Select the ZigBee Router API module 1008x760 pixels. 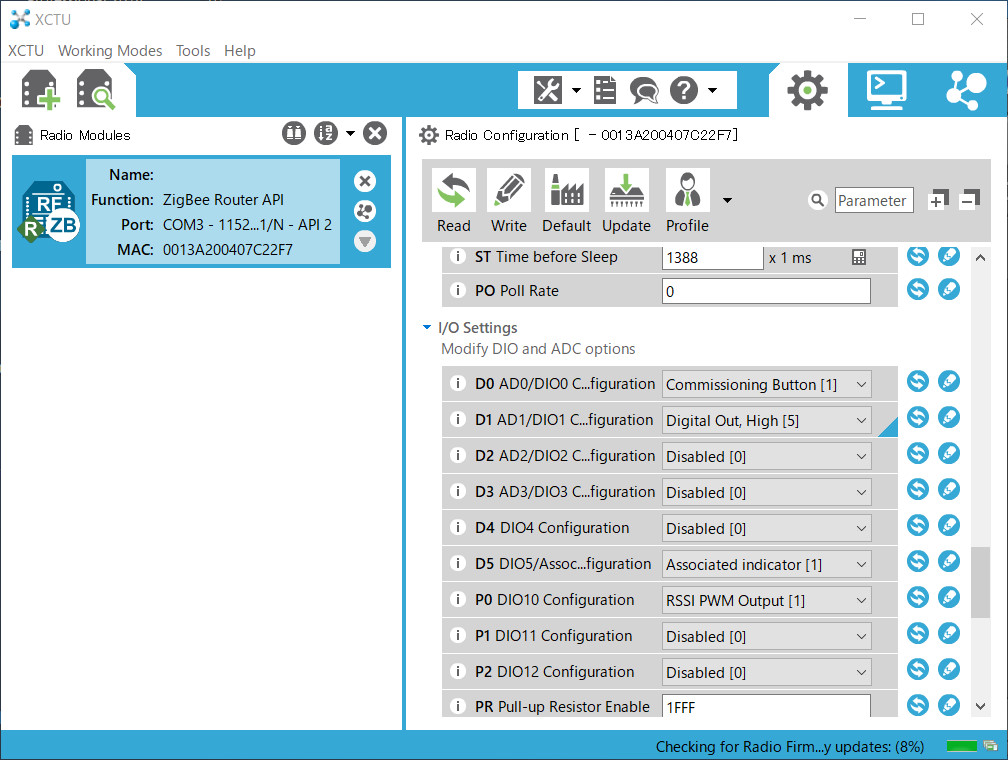tap(201, 212)
